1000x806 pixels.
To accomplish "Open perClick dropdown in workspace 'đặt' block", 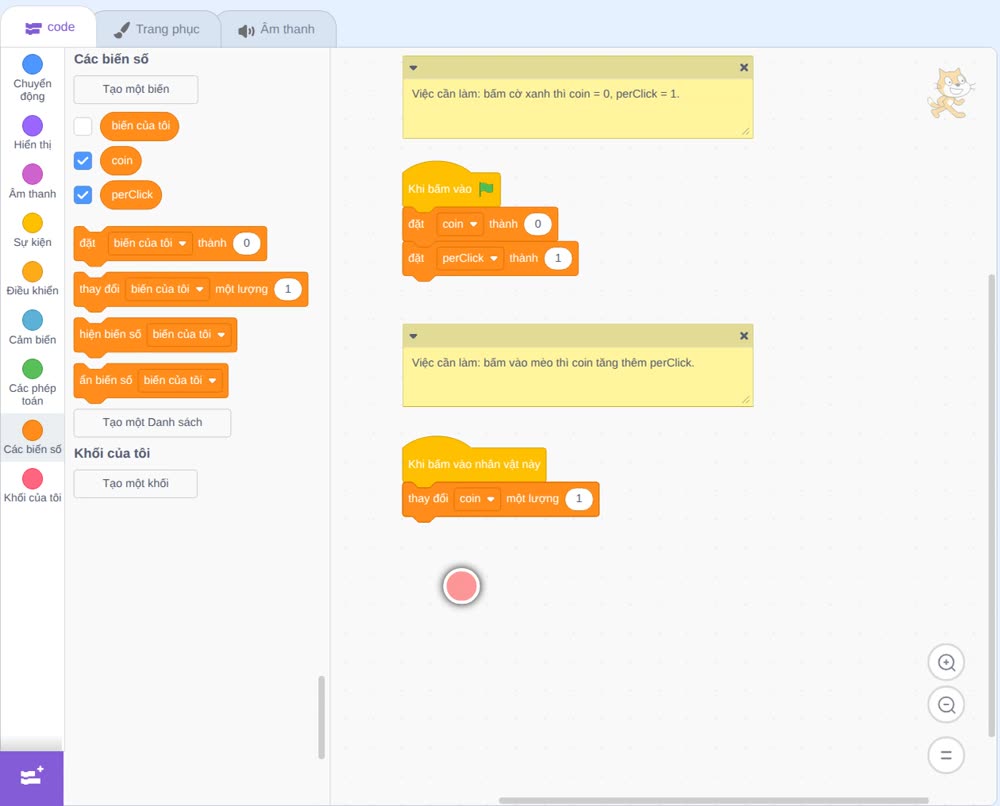I will (470, 258).
